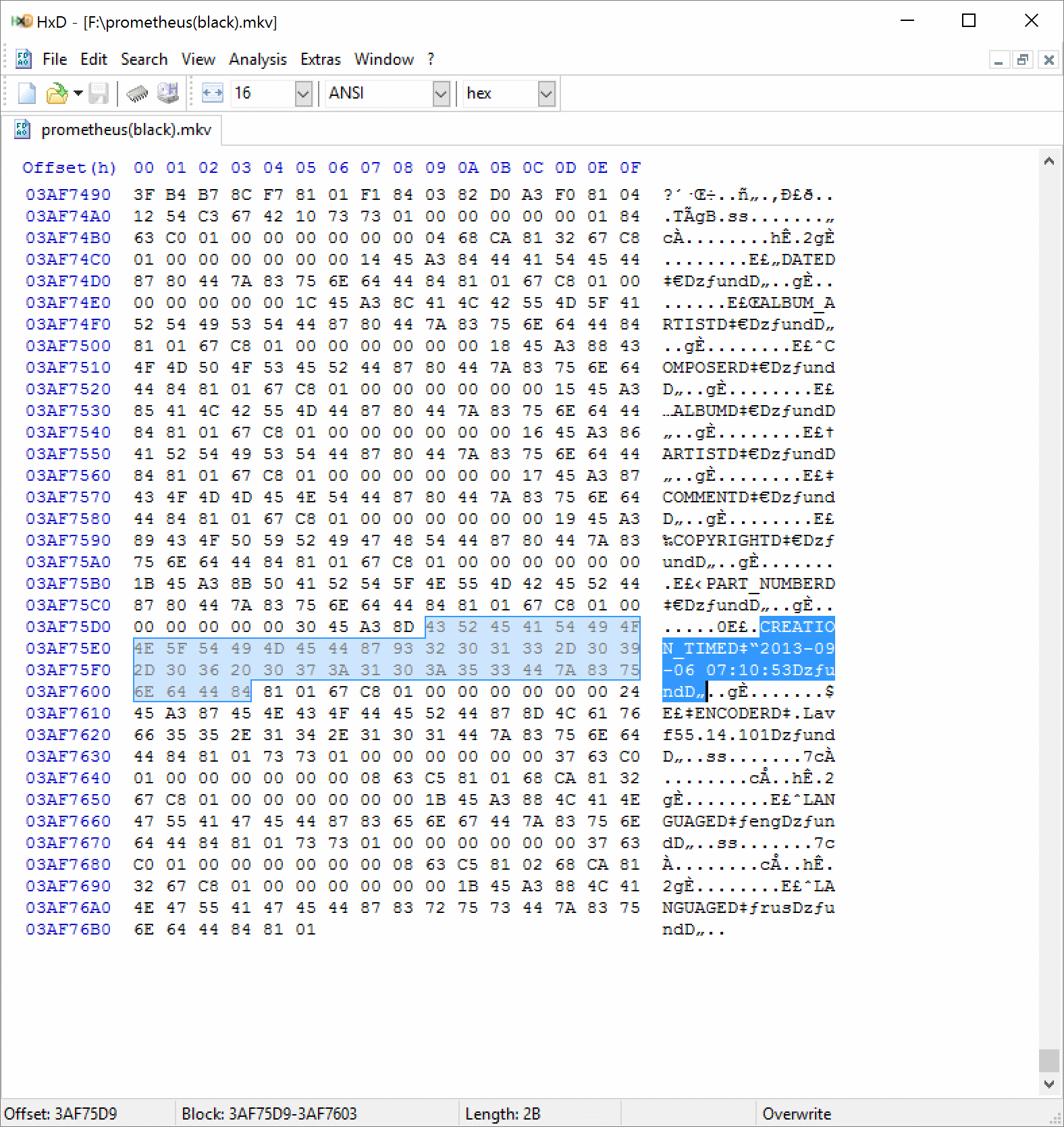Click offset label 03AF75D0
Screen dimensions: 1064x1127
coord(68,627)
